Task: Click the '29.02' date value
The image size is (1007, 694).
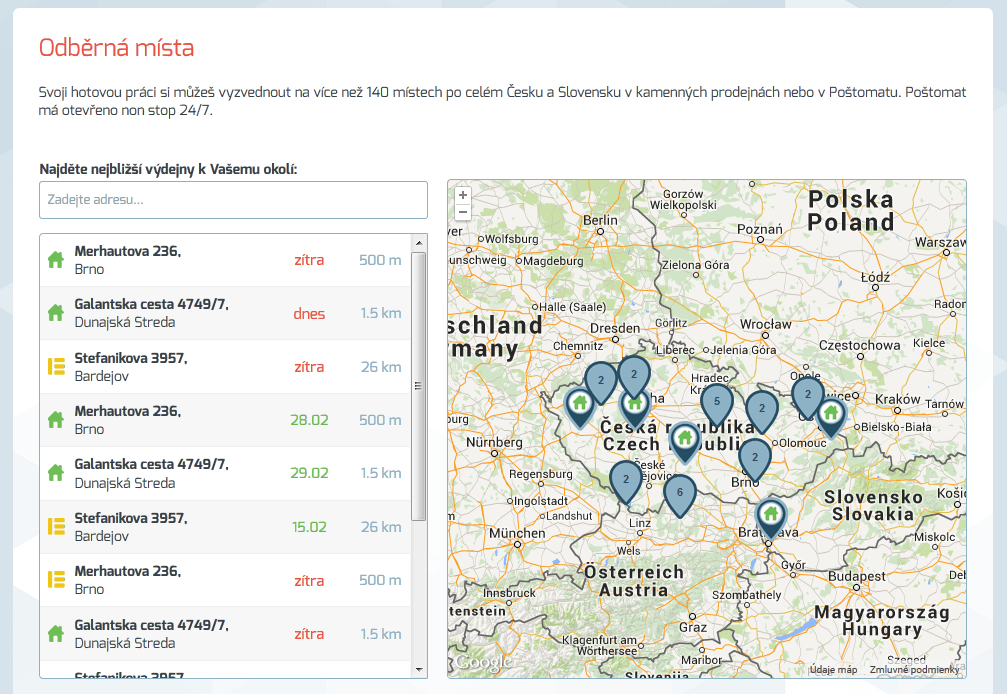Action: click(x=309, y=473)
